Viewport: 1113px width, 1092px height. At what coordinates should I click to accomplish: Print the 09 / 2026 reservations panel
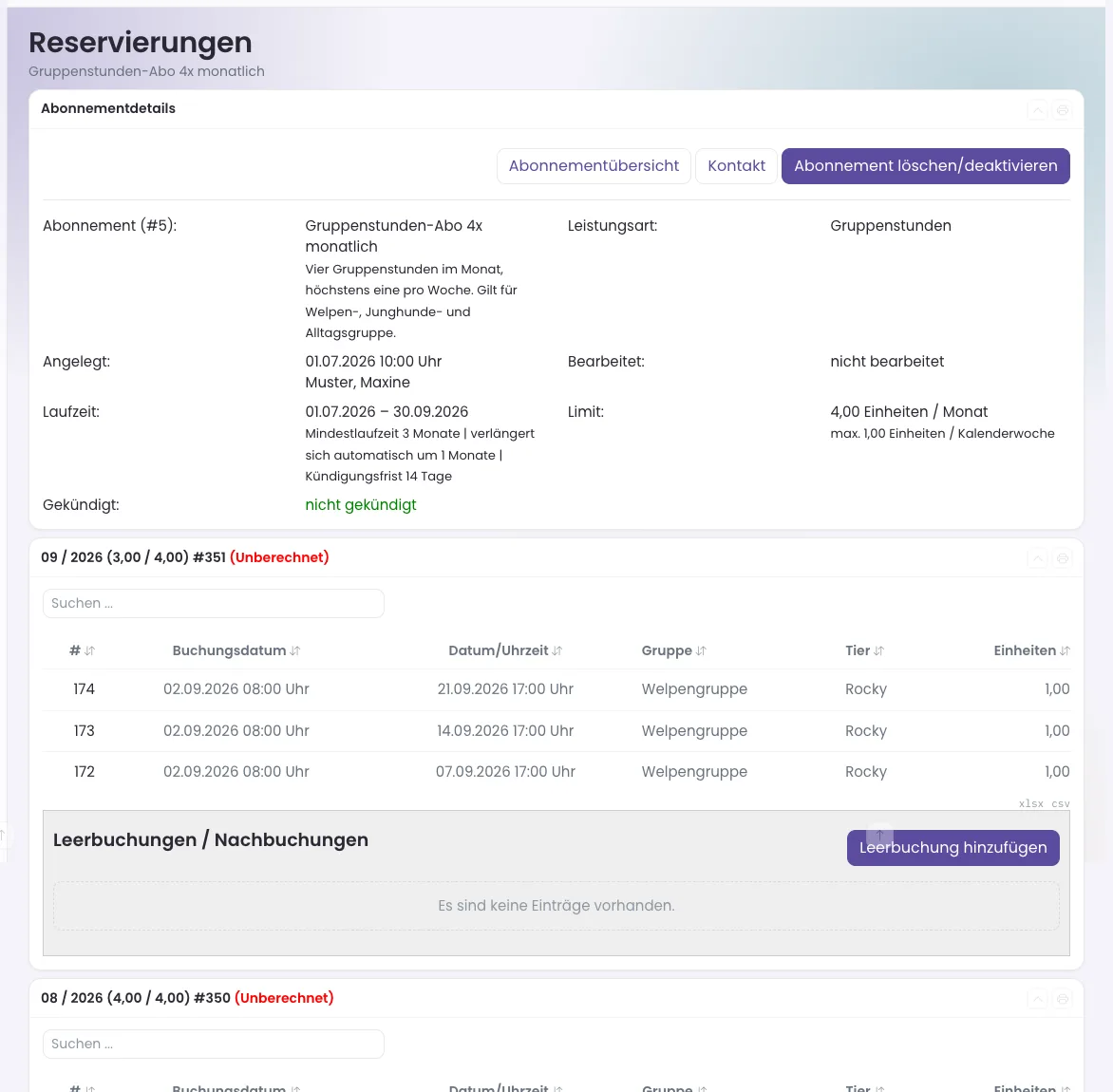pyautogui.click(x=1062, y=558)
